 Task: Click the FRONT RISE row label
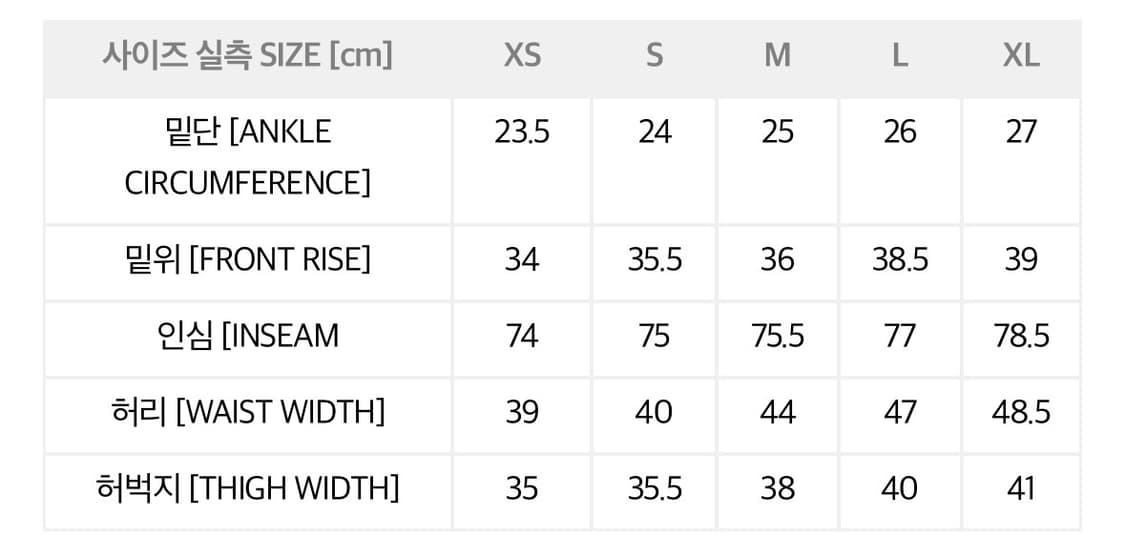(247, 260)
